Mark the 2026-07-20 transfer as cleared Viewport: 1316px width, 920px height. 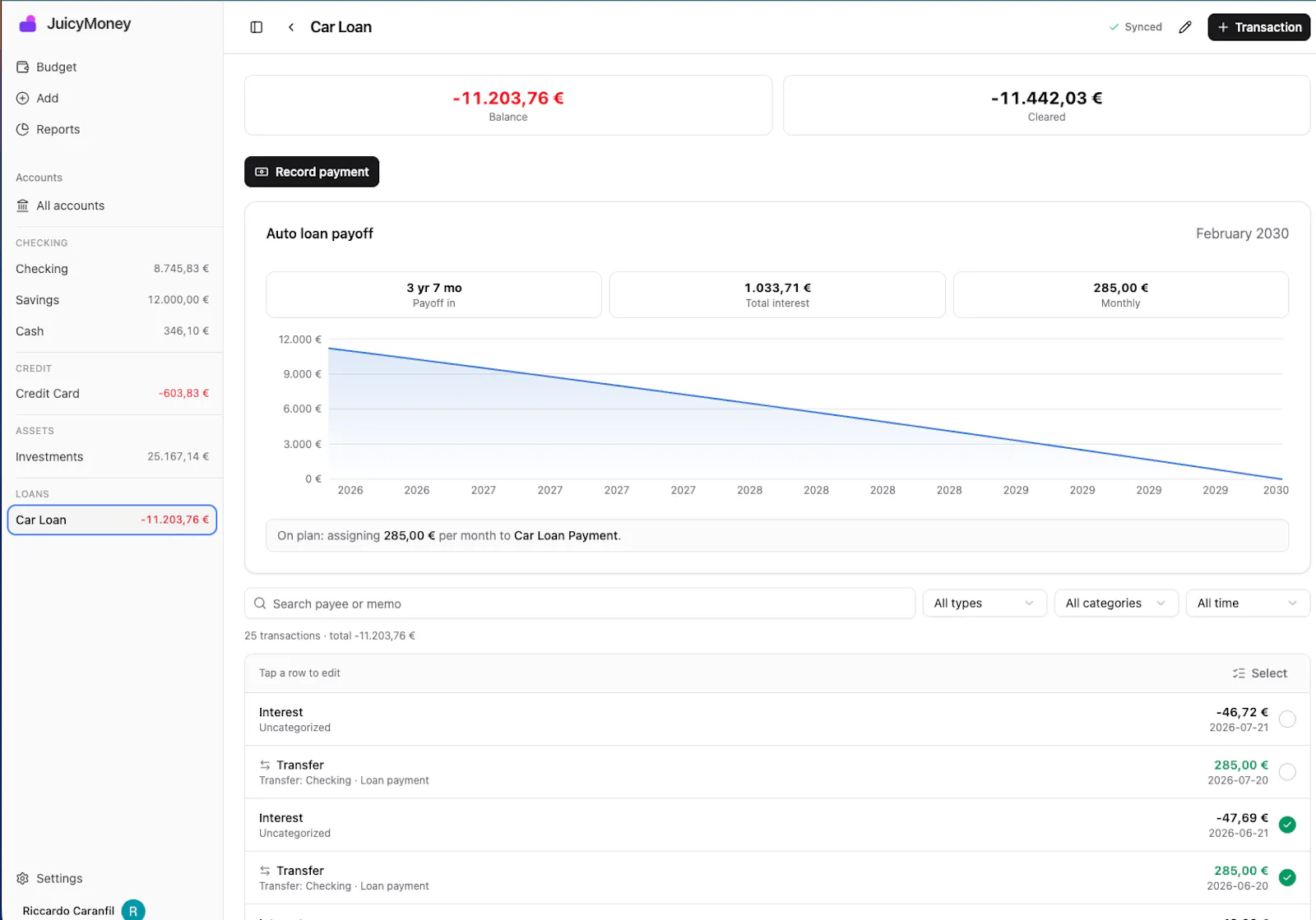pos(1287,772)
